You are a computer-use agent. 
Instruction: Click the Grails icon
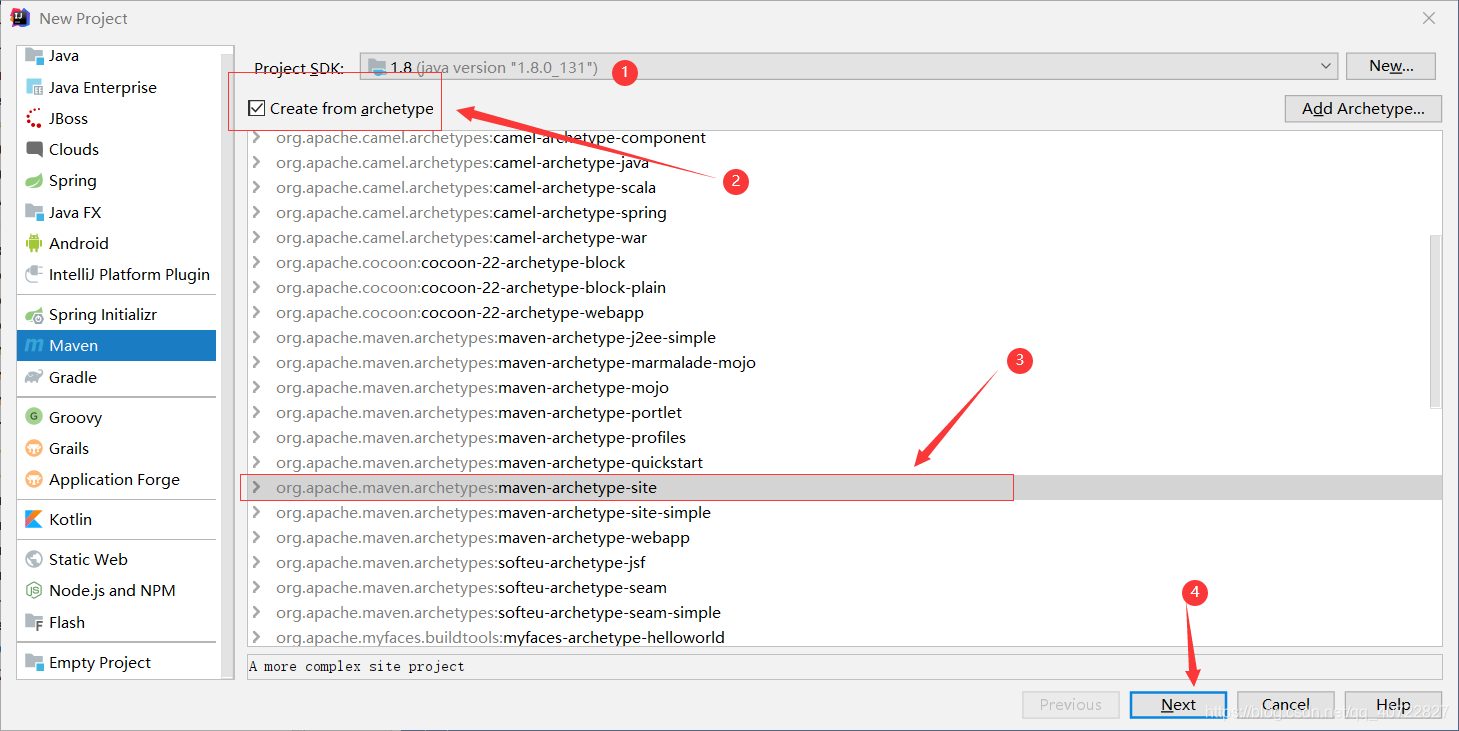tap(34, 448)
